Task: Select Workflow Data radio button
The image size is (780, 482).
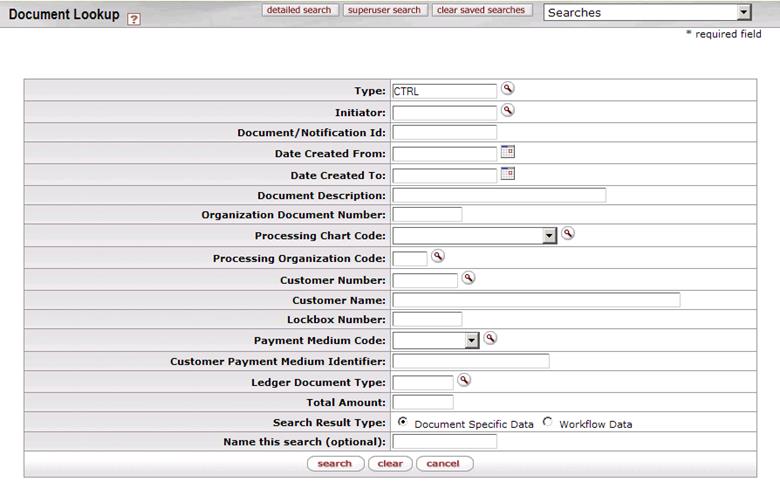Action: pyautogui.click(x=547, y=422)
